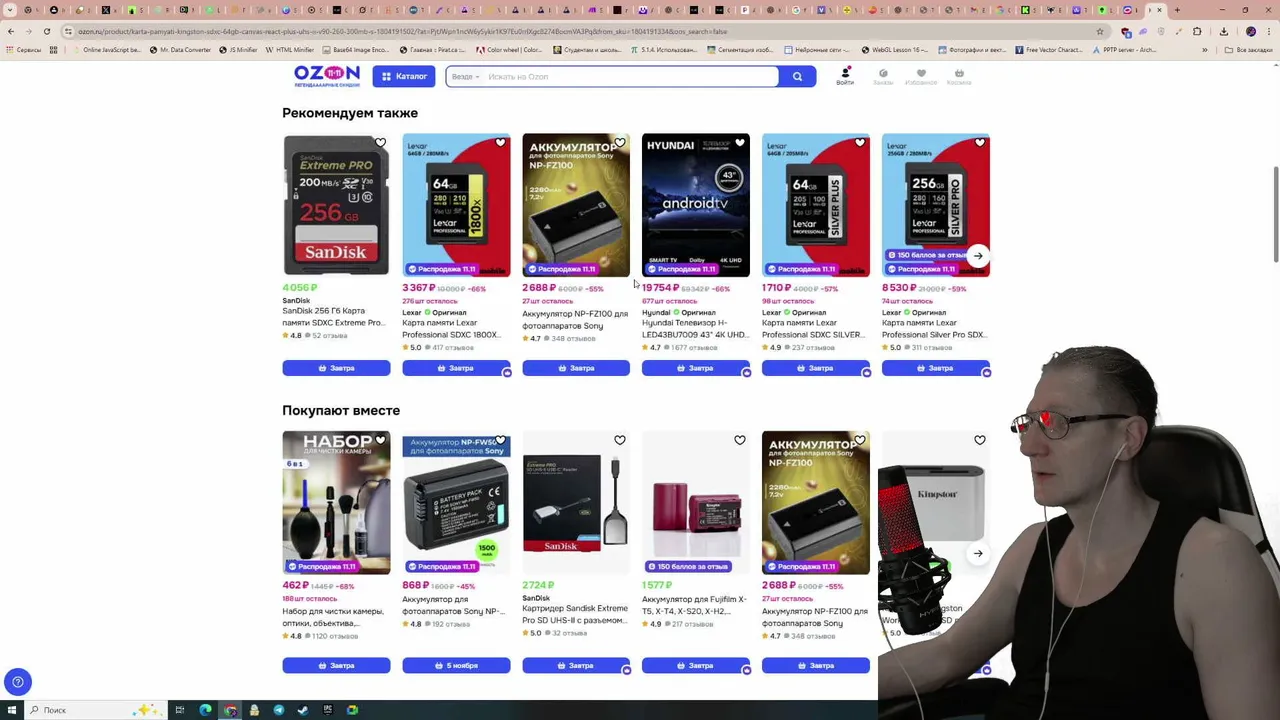The image size is (1280, 720).
Task: Open the Заказы orders icon
Action: (883, 76)
